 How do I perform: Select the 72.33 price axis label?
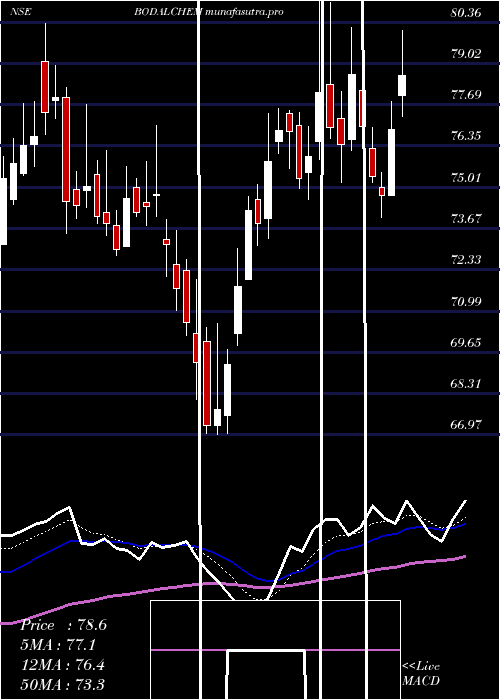tap(466, 259)
